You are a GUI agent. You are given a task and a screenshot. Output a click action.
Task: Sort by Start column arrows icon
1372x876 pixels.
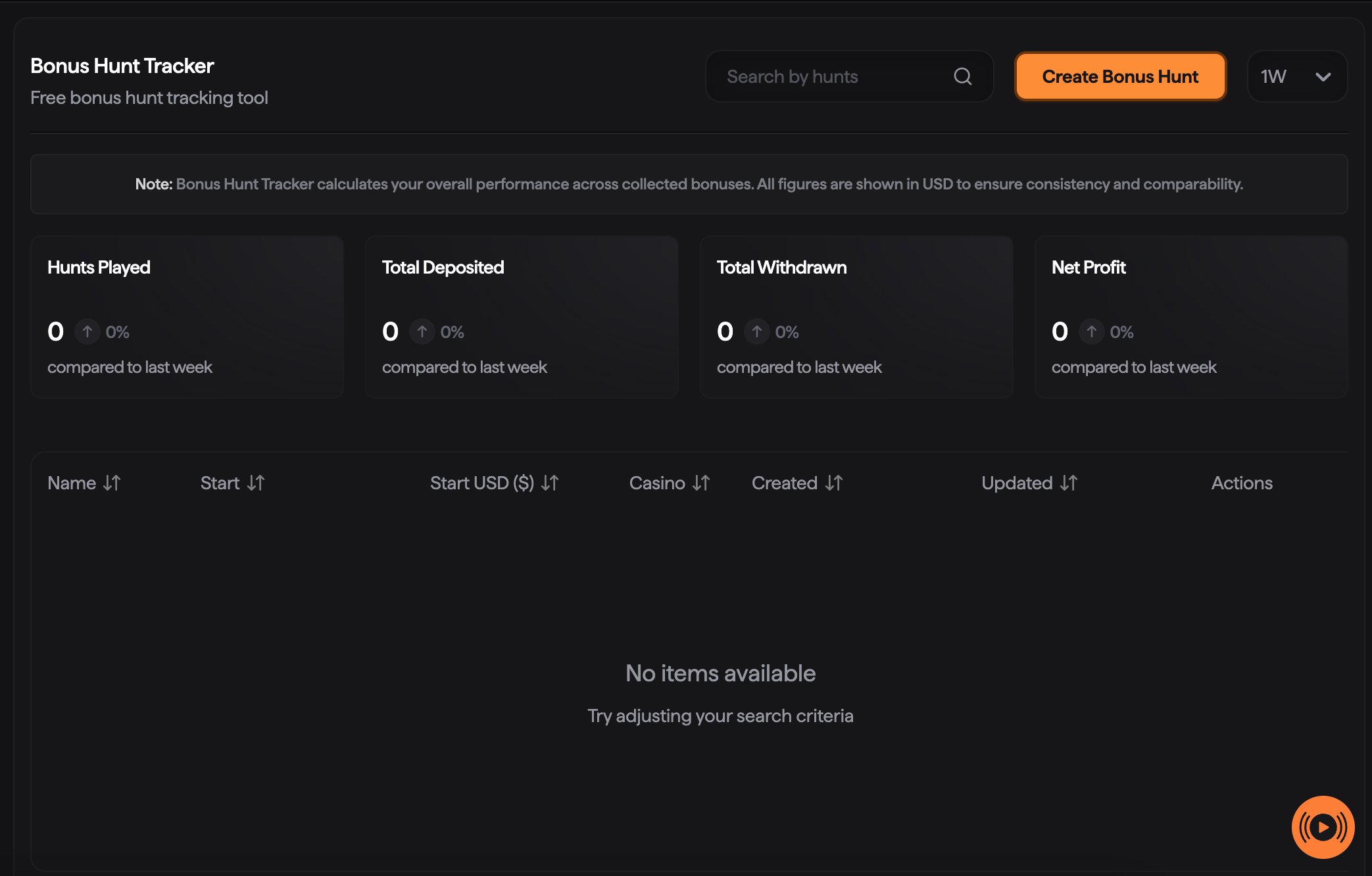click(256, 483)
